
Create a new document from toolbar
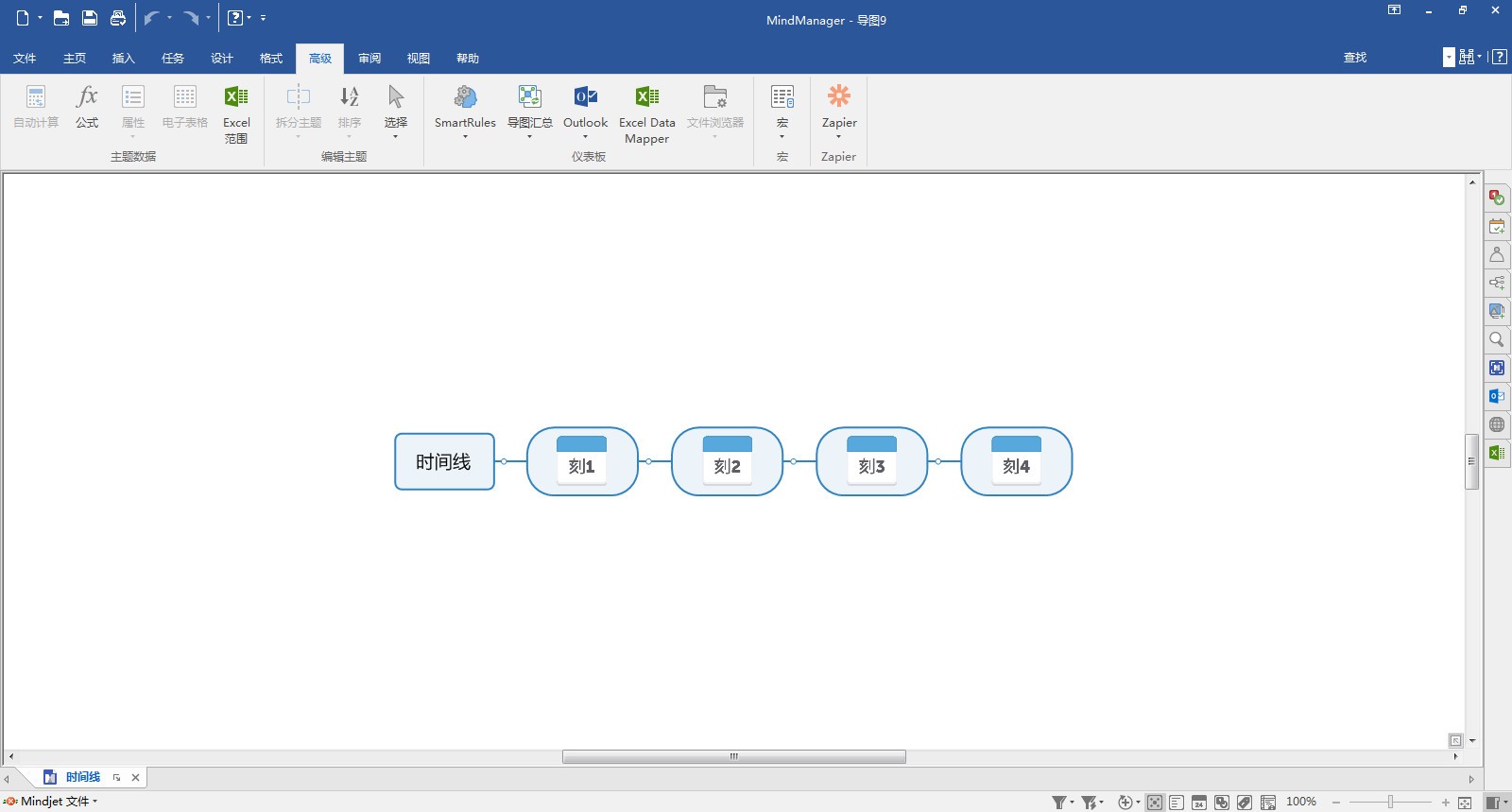(23, 18)
